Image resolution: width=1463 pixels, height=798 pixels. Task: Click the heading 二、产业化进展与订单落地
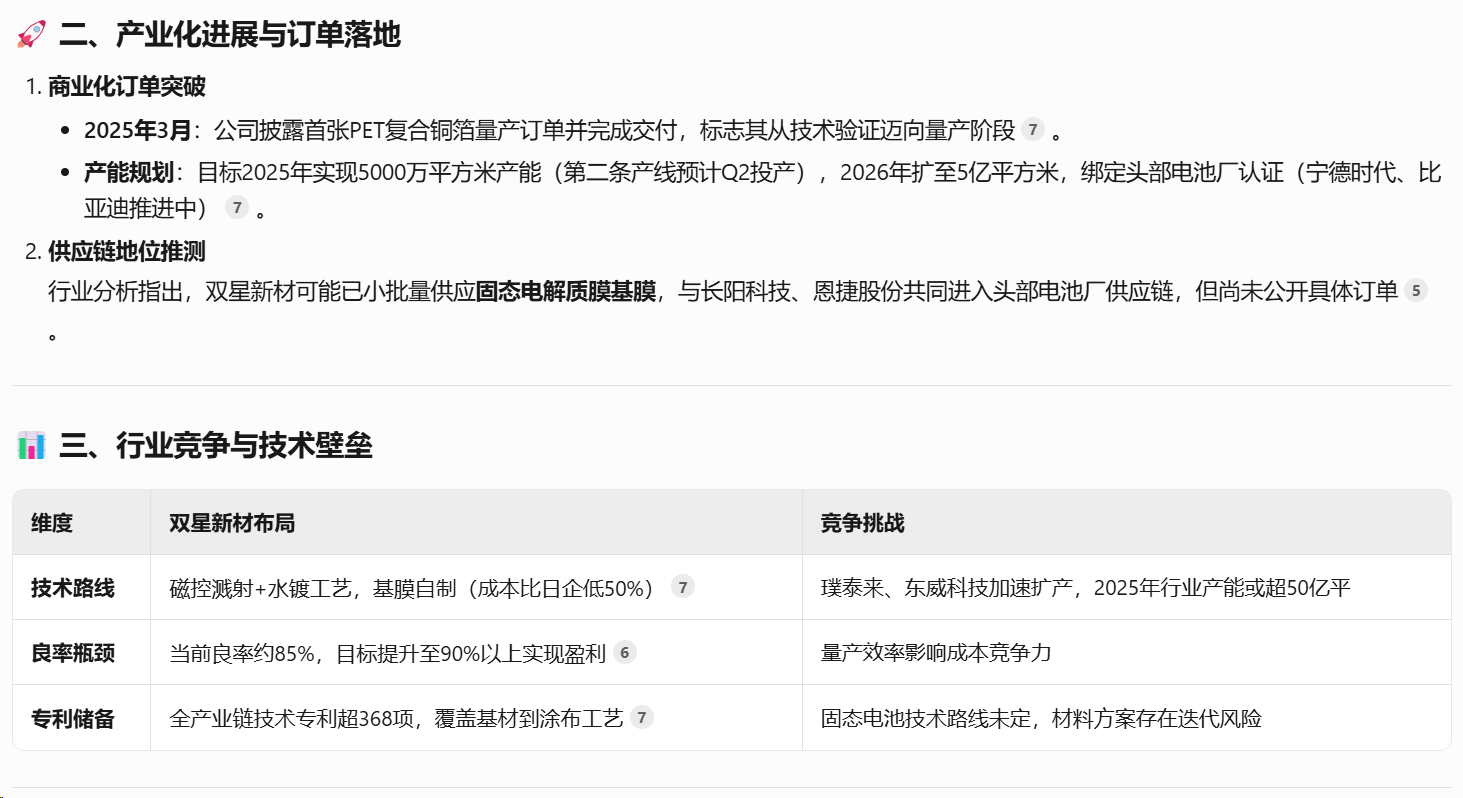(x=230, y=35)
